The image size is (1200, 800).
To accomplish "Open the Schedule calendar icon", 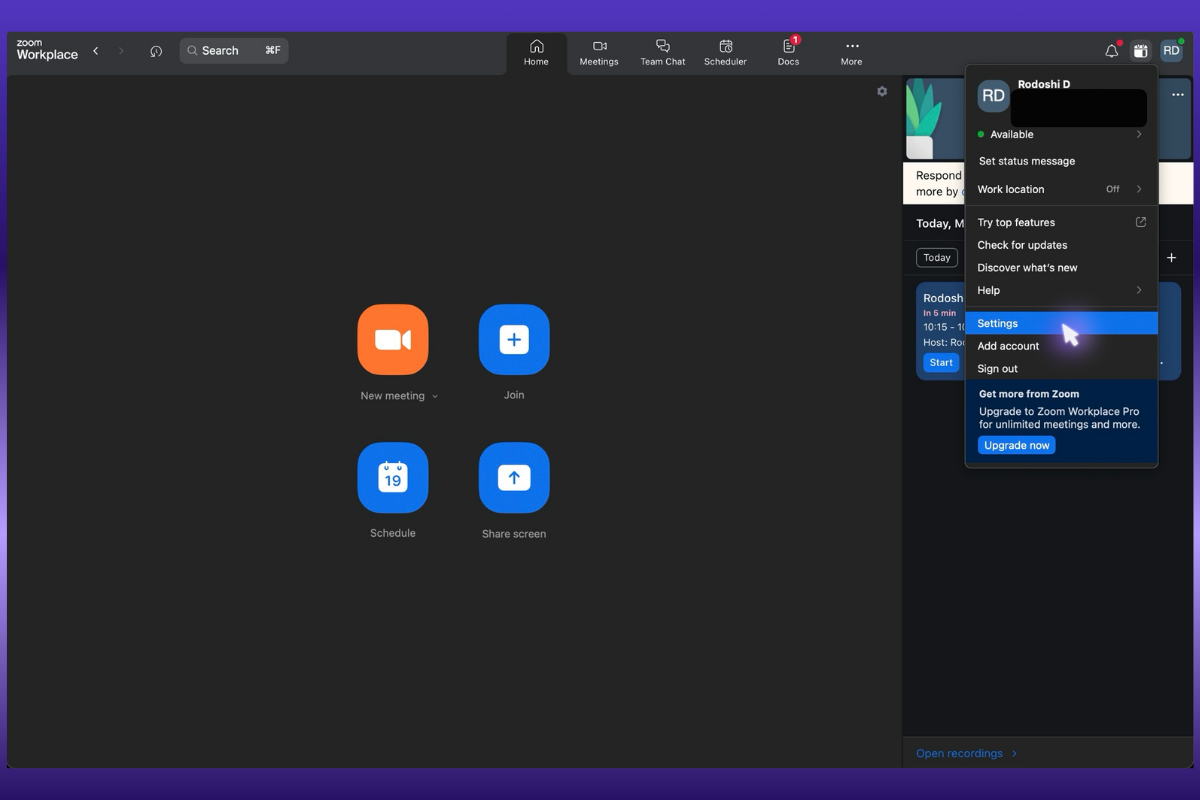I will [x=393, y=478].
